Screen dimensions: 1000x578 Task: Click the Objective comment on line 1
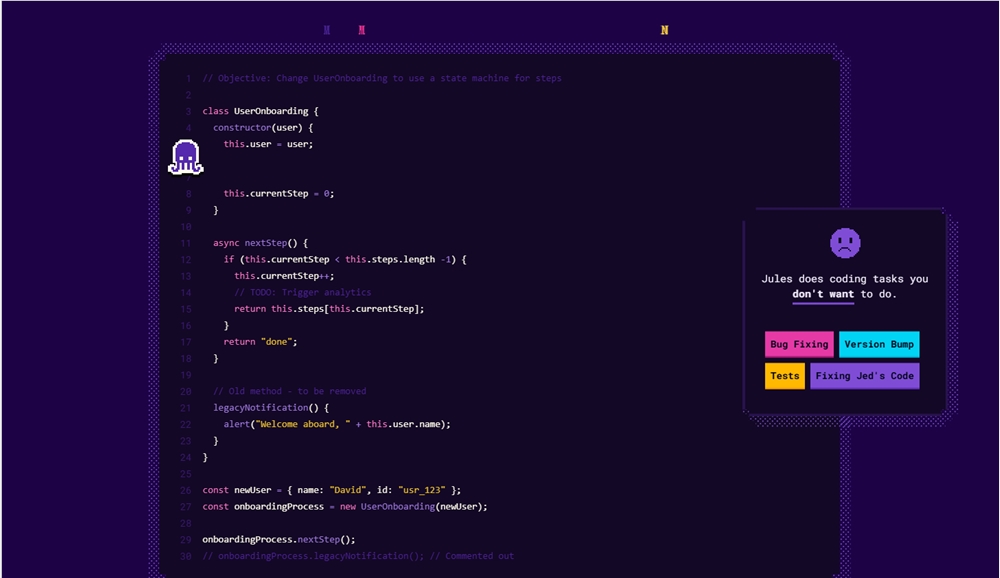382,78
